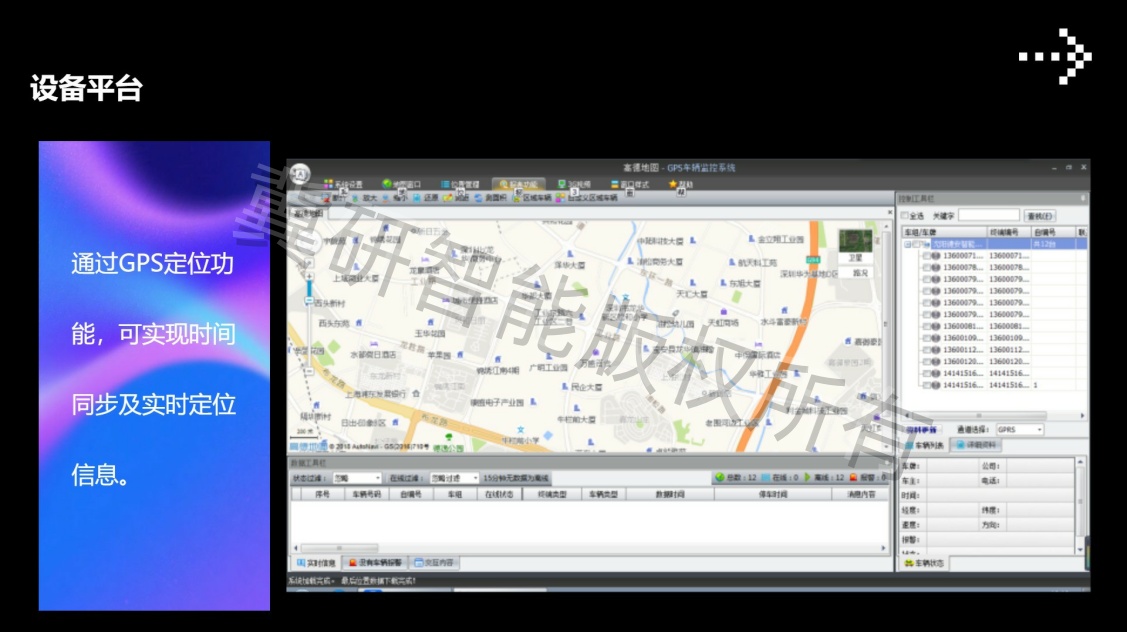
Task: Select the 高德地图 map document tab
Action: coord(308,214)
